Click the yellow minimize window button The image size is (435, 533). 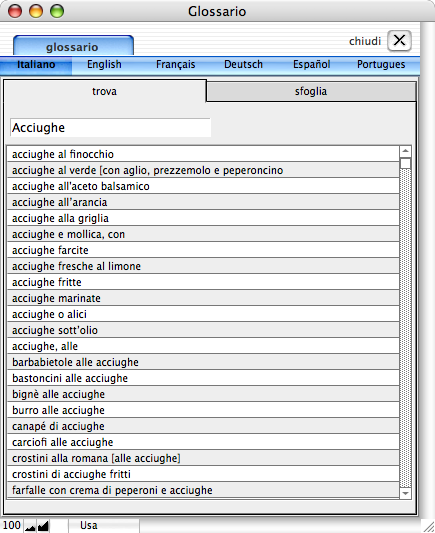point(36,11)
